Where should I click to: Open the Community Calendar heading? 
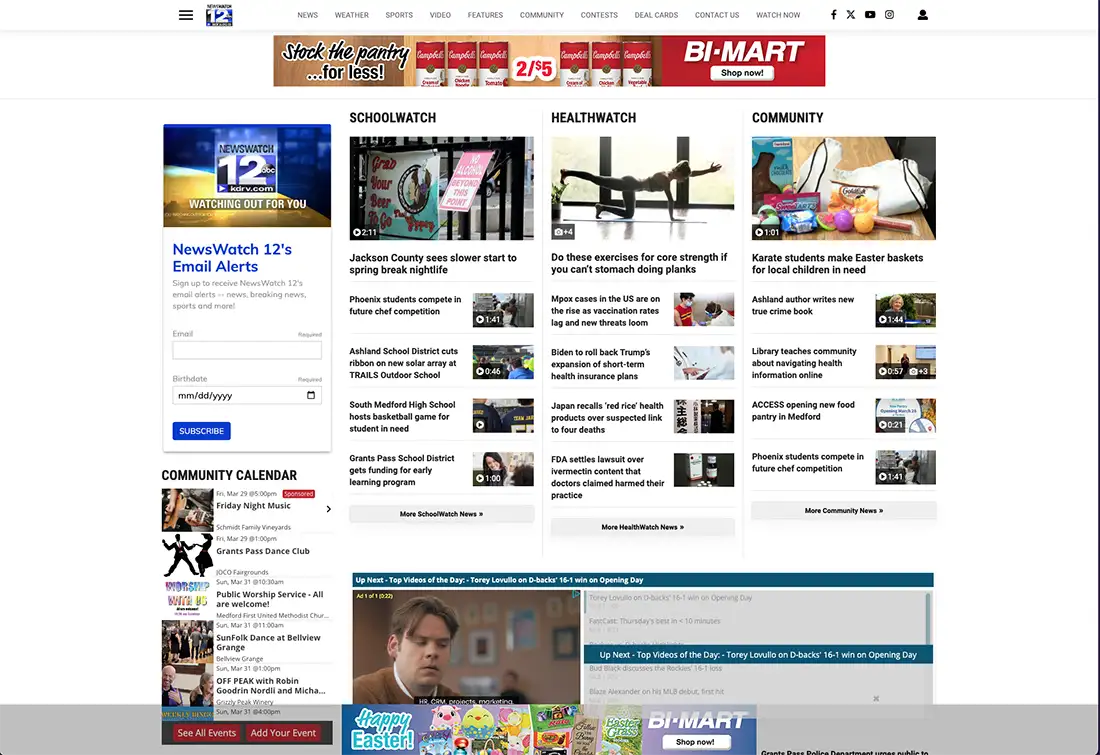tap(229, 475)
